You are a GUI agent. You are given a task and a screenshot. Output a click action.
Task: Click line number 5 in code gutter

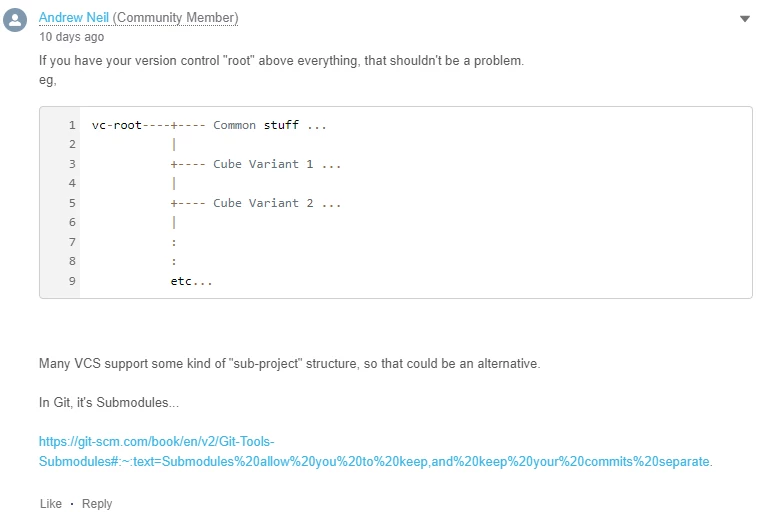click(x=72, y=203)
